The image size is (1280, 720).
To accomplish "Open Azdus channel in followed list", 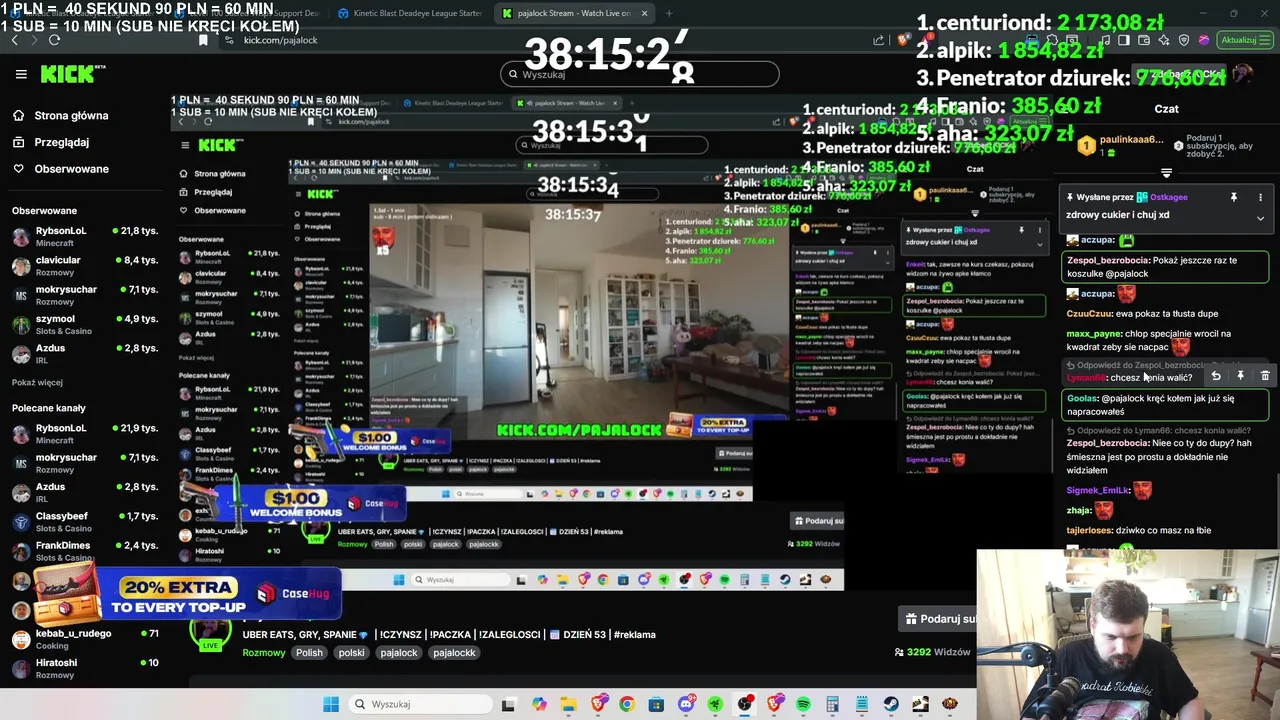I will [x=84, y=354].
